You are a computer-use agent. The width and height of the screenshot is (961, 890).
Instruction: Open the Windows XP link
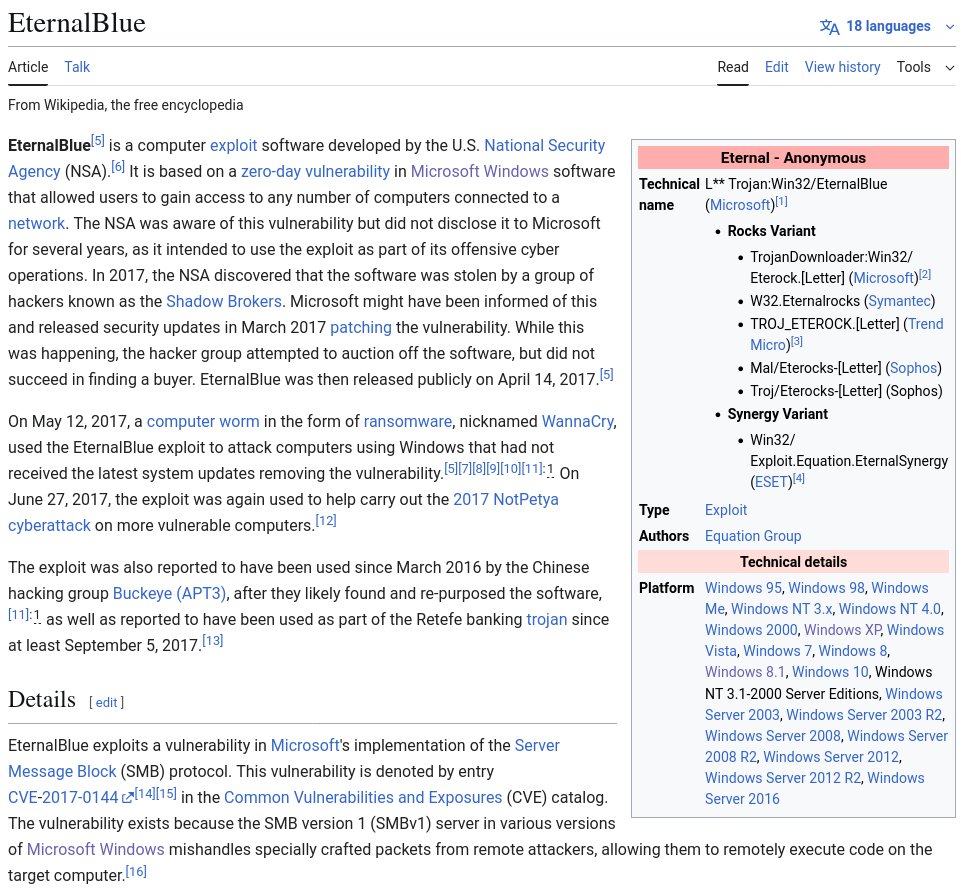pos(843,629)
